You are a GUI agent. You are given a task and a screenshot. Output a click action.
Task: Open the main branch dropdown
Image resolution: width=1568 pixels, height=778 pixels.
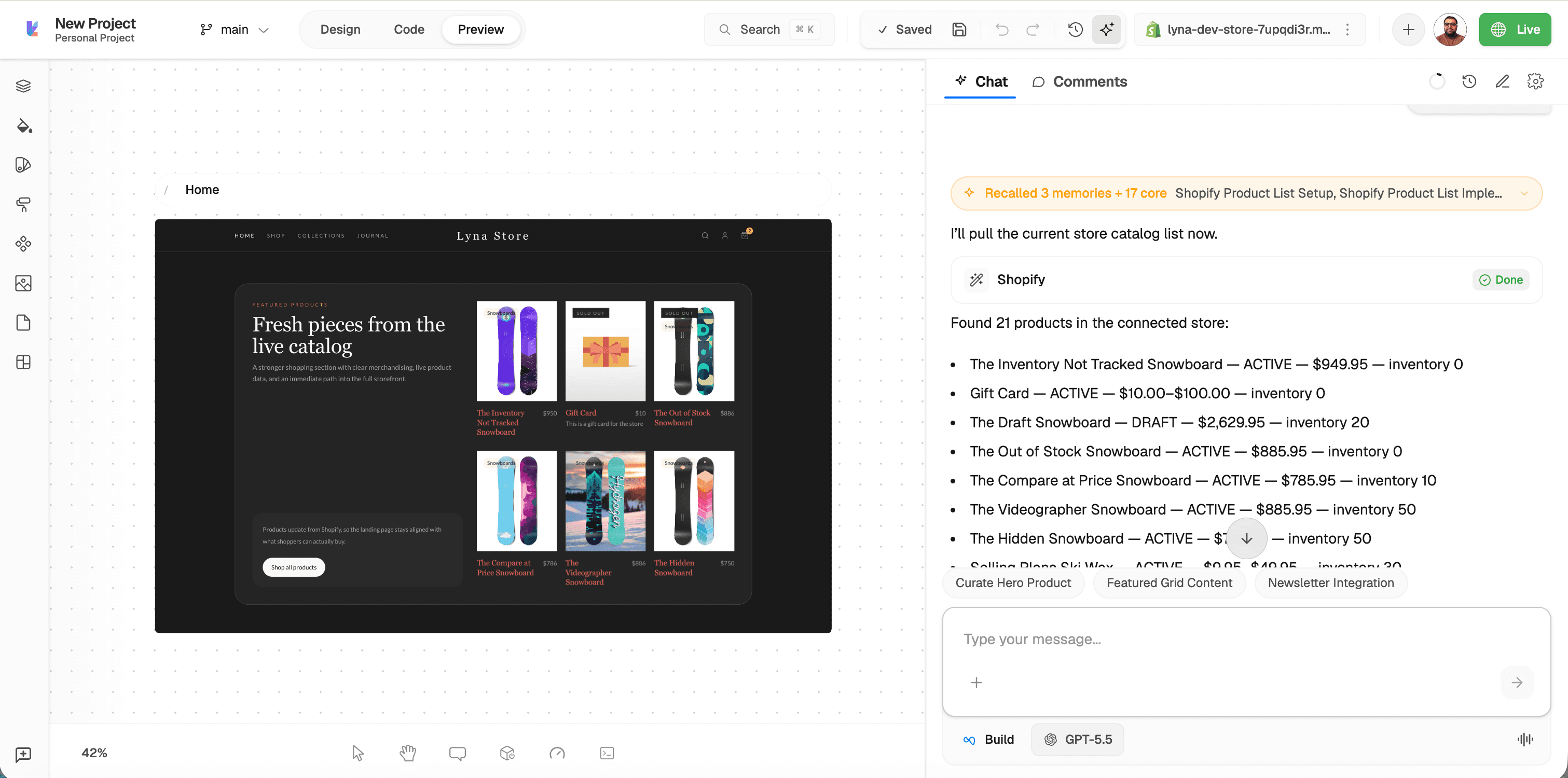[x=235, y=29]
